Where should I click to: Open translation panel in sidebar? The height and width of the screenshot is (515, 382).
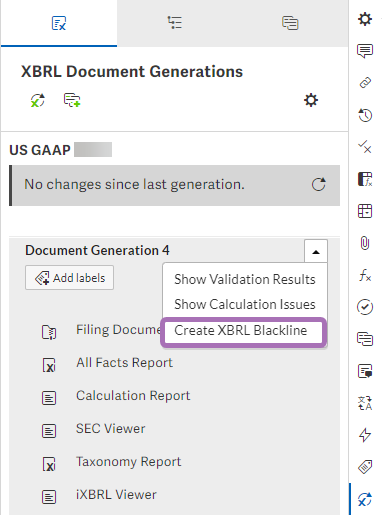pyautogui.click(x=365, y=403)
